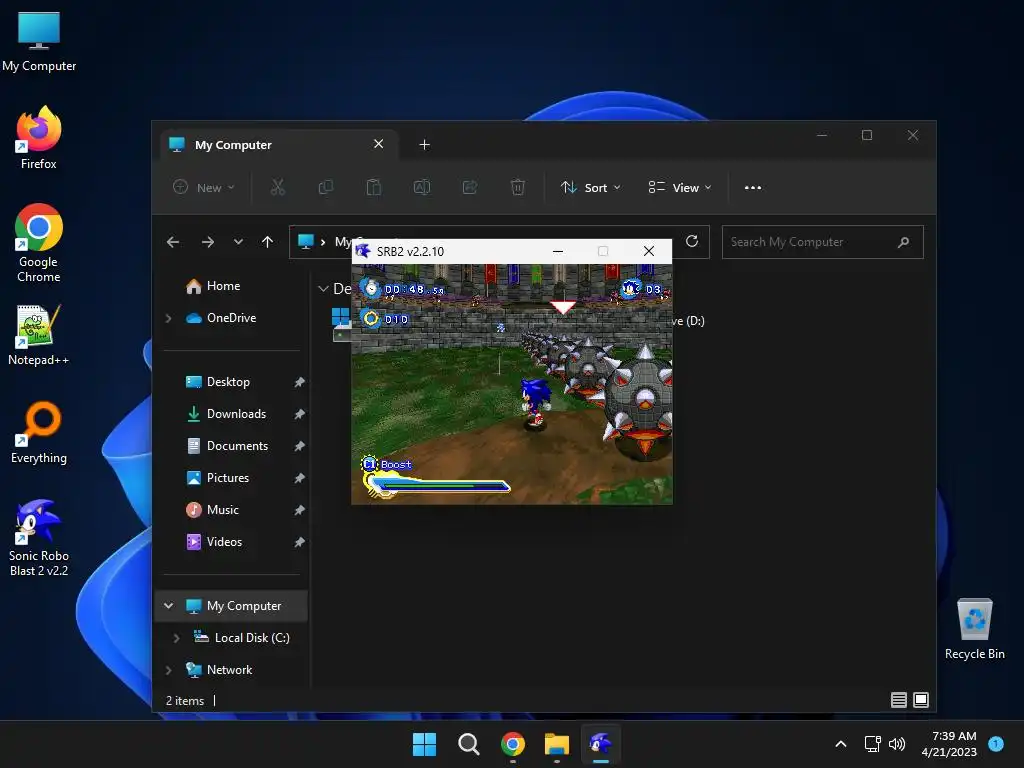Collapse My Computer tree node
Viewport: 1024px width, 768px height.
point(168,605)
